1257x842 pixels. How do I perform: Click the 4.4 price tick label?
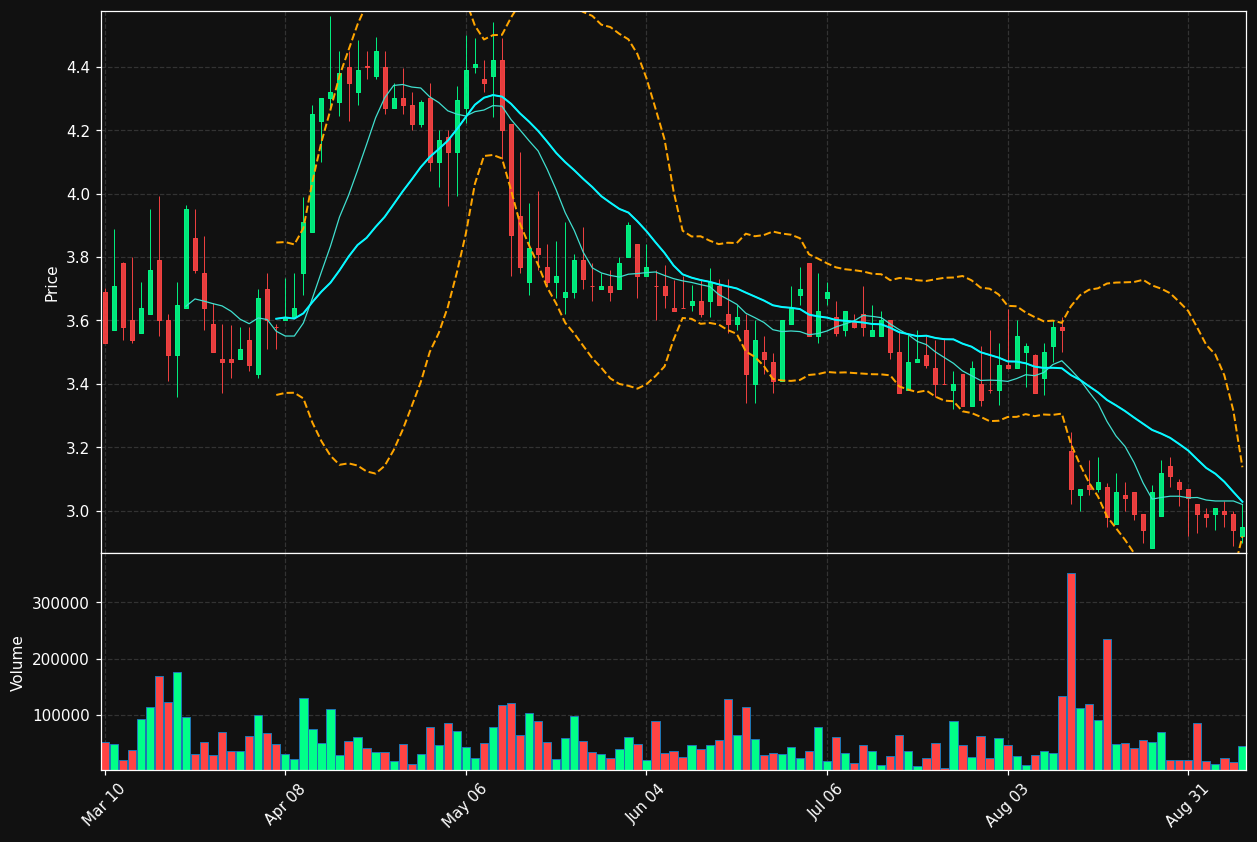tap(78, 68)
